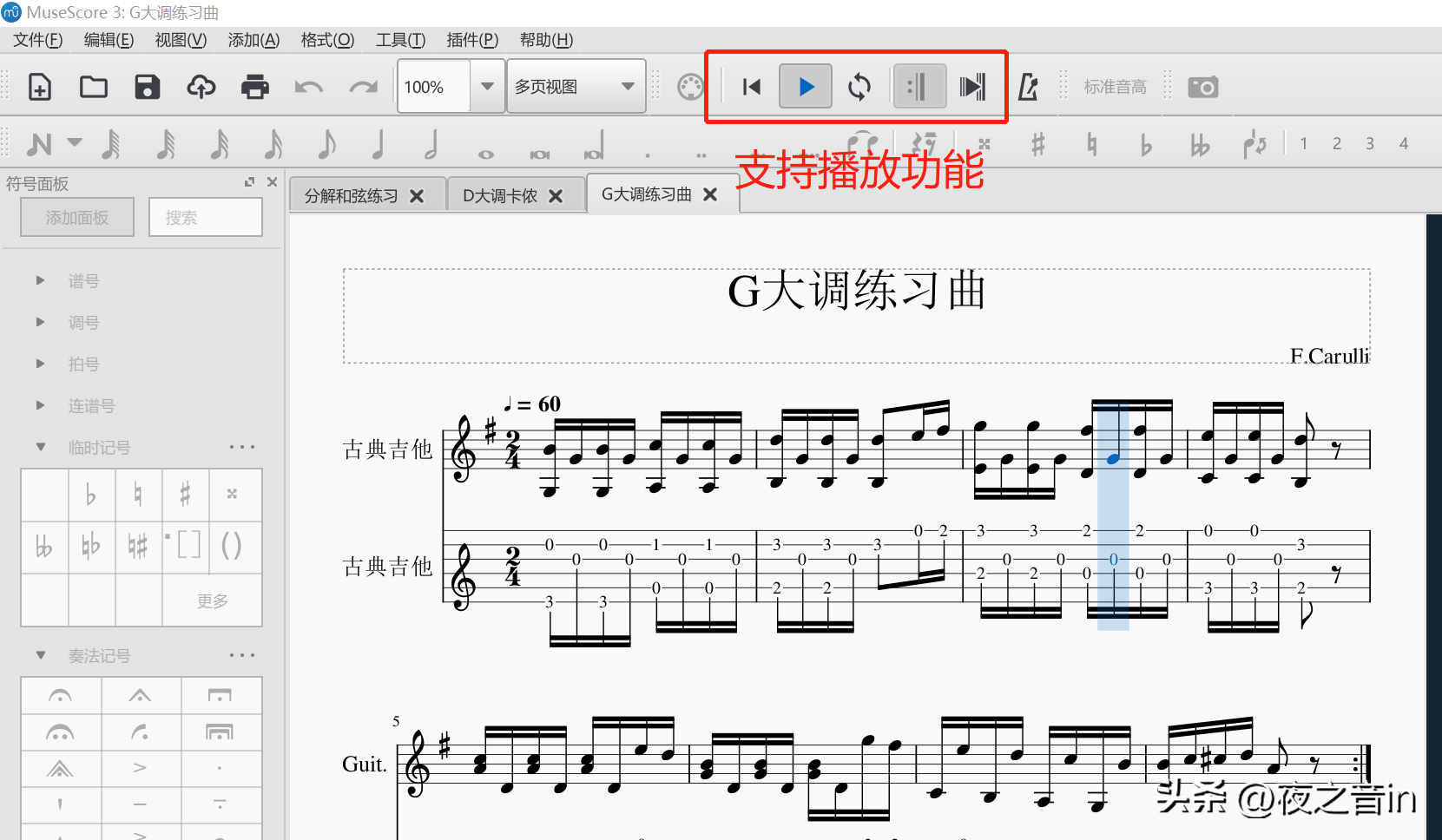Flip note direction
Screen dimensions: 1442x840
(x=1254, y=144)
